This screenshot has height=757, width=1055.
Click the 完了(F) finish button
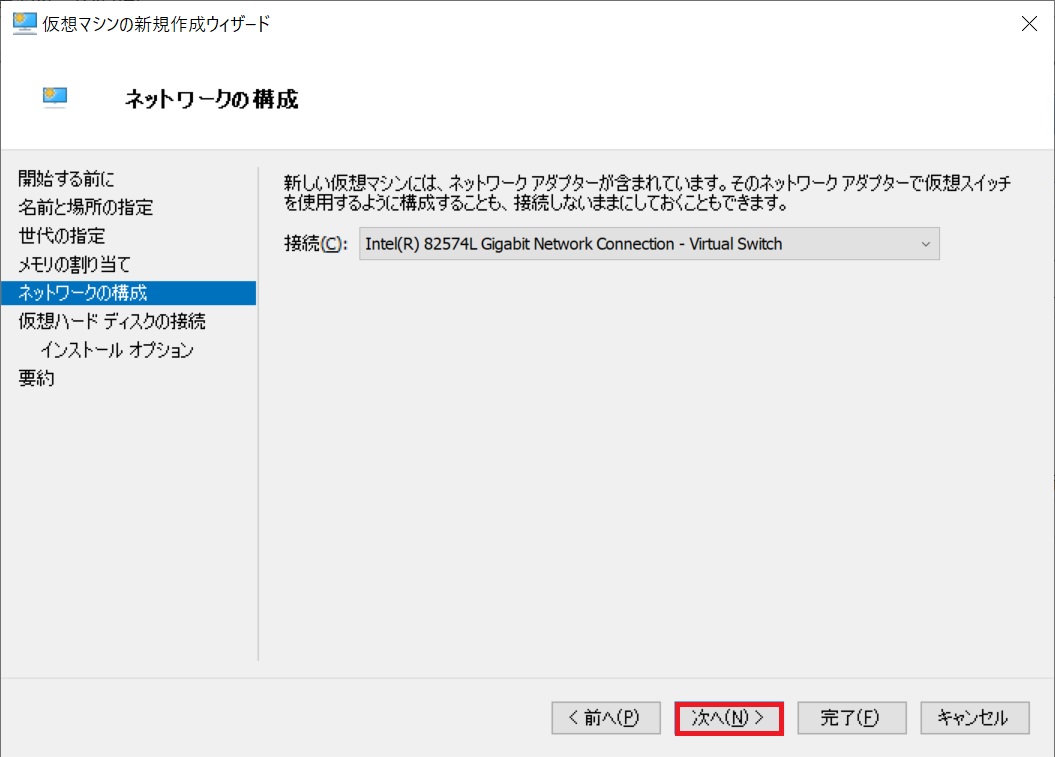(852, 718)
